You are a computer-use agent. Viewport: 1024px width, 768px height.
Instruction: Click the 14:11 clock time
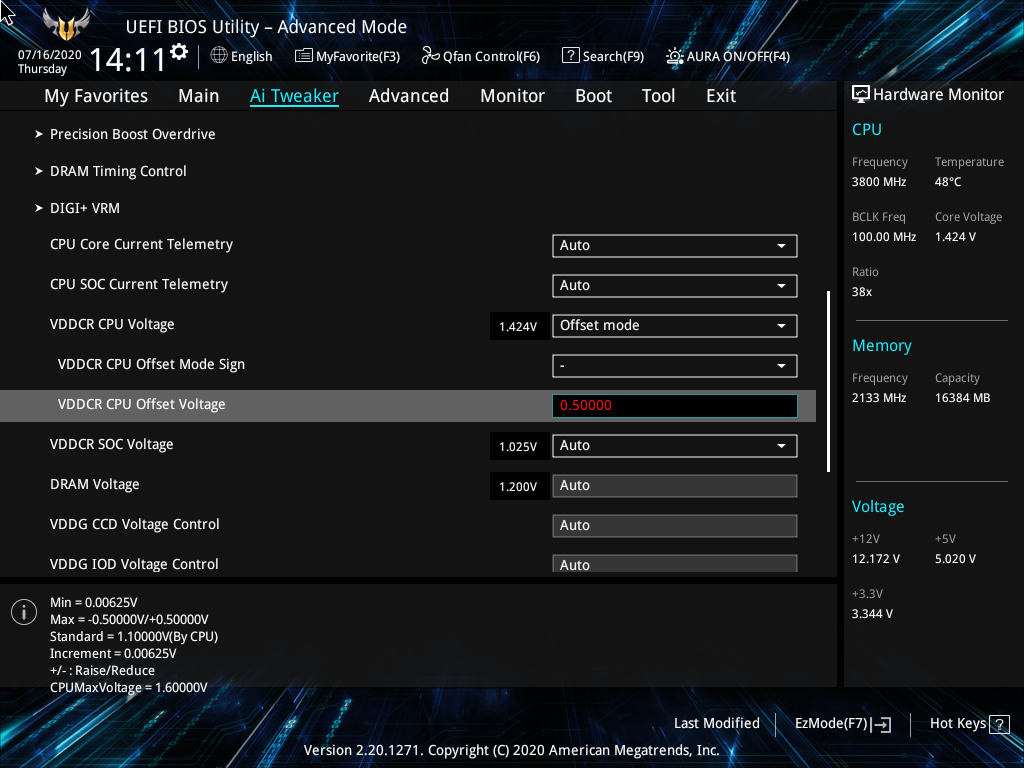[x=128, y=60]
